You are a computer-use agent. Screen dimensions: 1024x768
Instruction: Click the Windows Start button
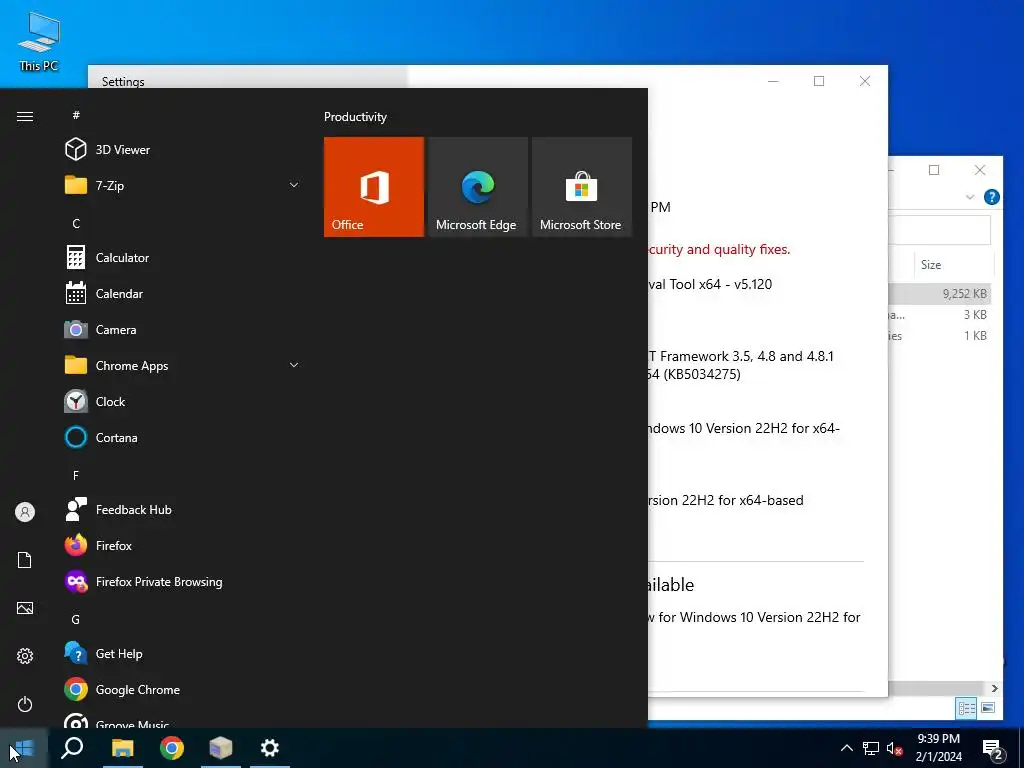(x=24, y=748)
